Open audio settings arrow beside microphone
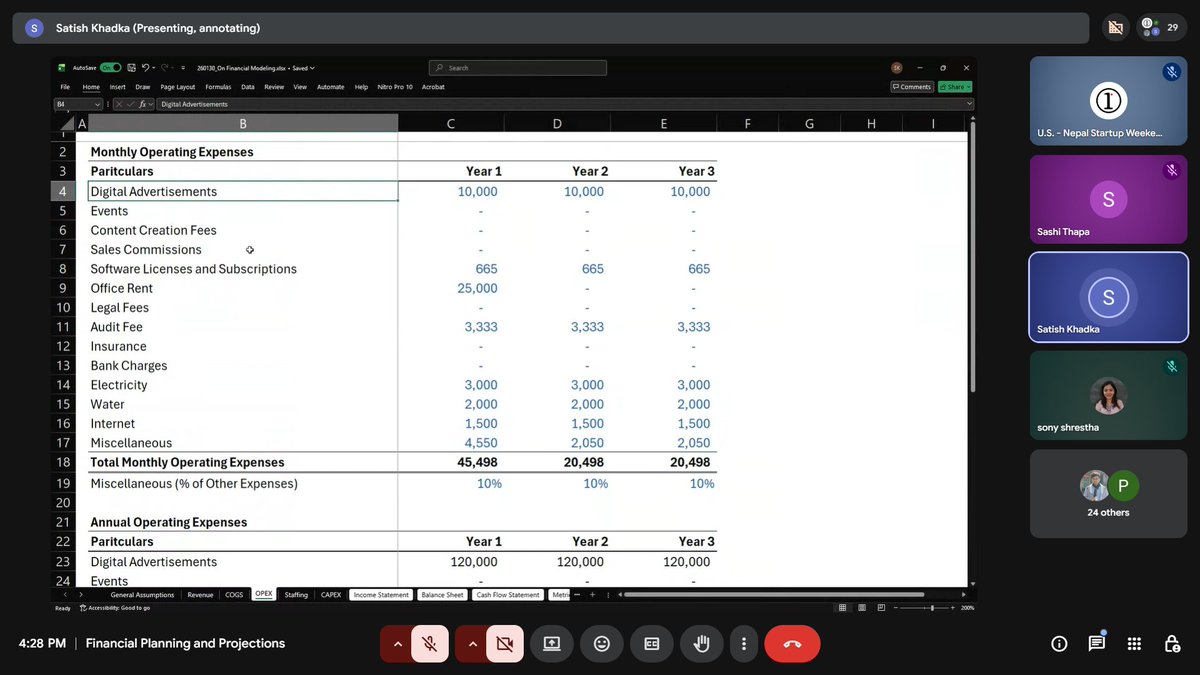This screenshot has width=1200, height=675. tap(397, 644)
